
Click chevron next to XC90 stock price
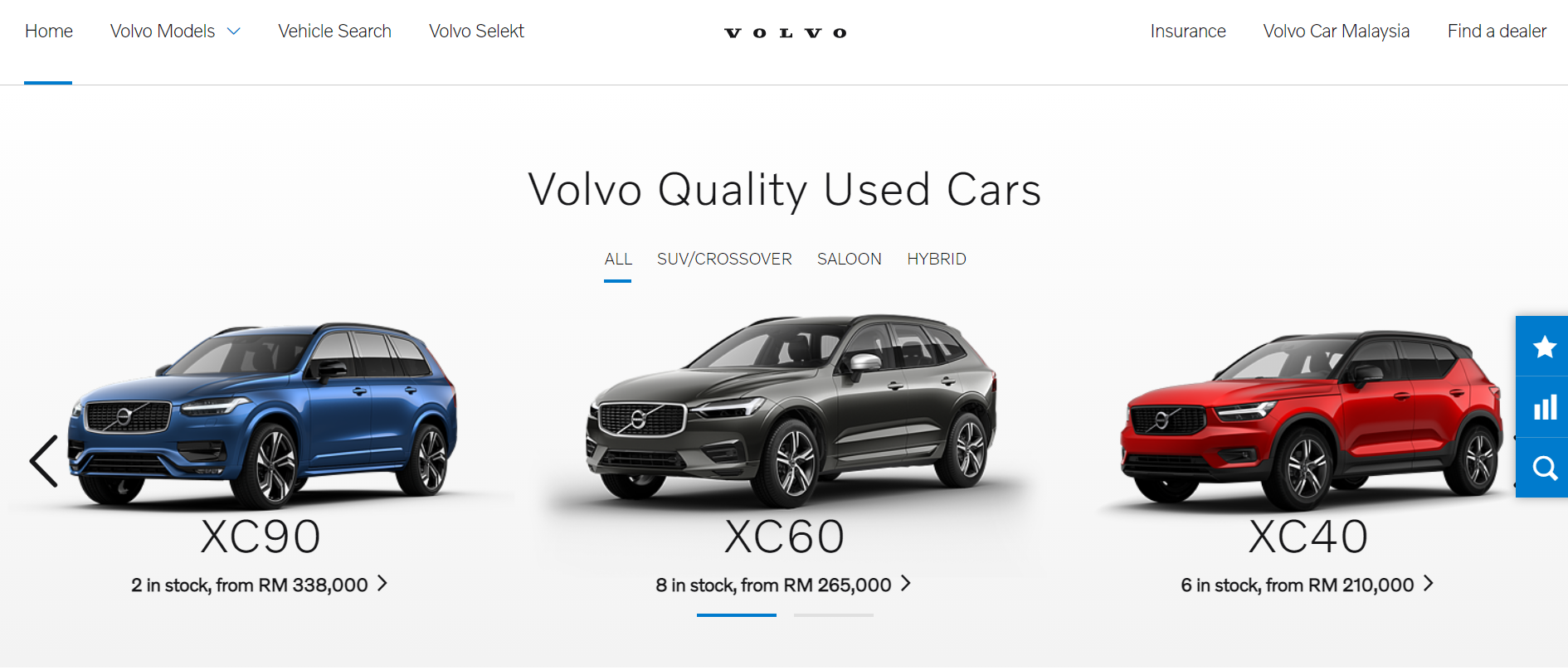(x=382, y=584)
